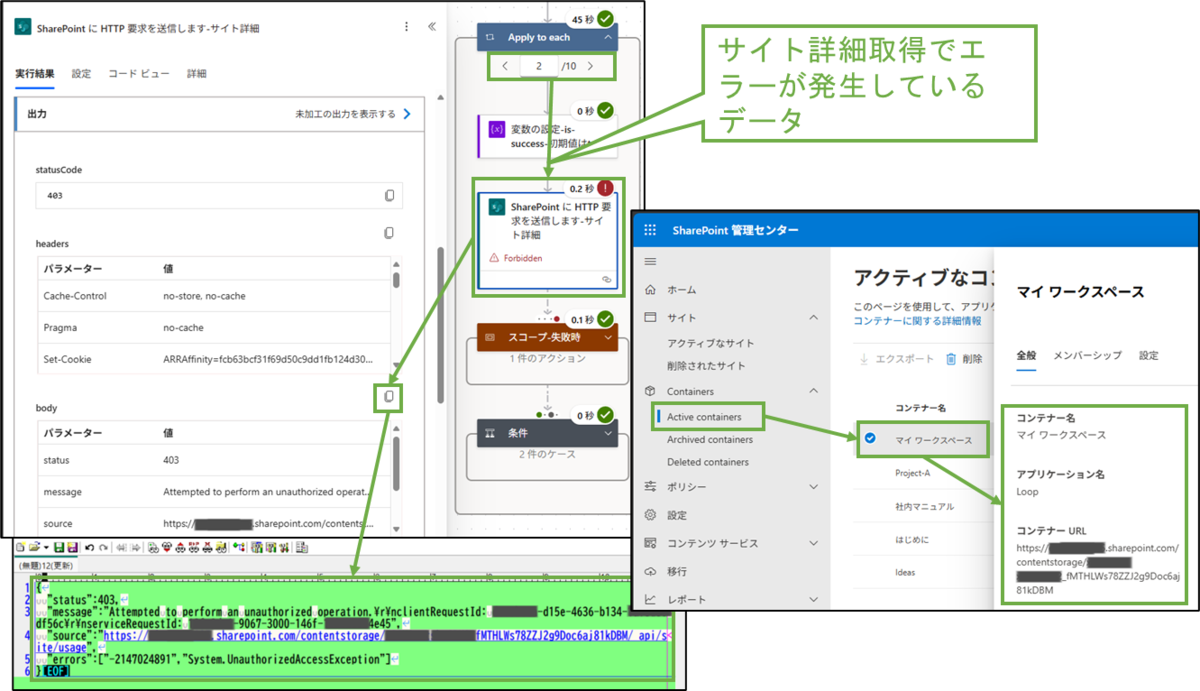Expand the ポリシー section in sidebar
The width and height of the screenshot is (1200, 691).
tap(813, 486)
